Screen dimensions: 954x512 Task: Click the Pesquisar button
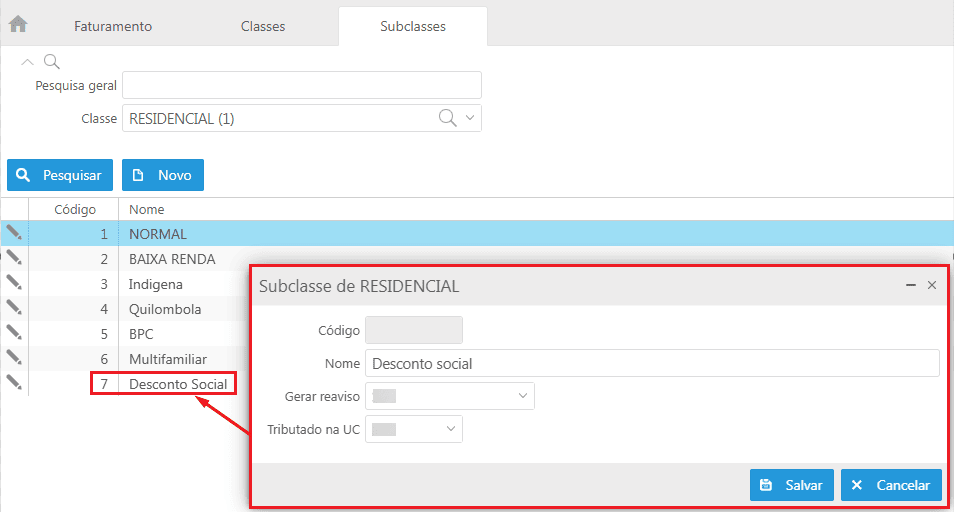(x=60, y=175)
